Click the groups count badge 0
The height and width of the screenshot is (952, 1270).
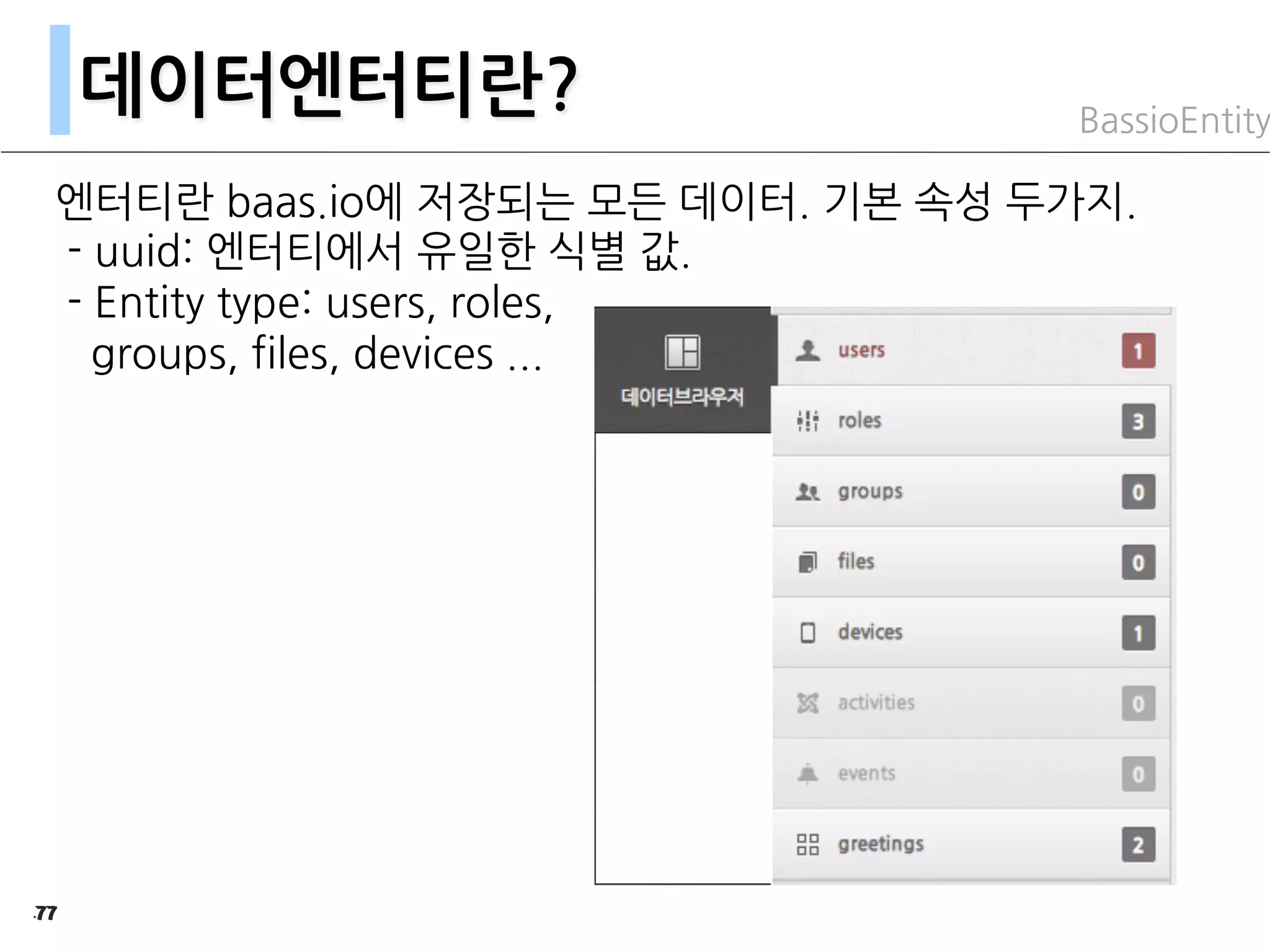pos(1139,492)
